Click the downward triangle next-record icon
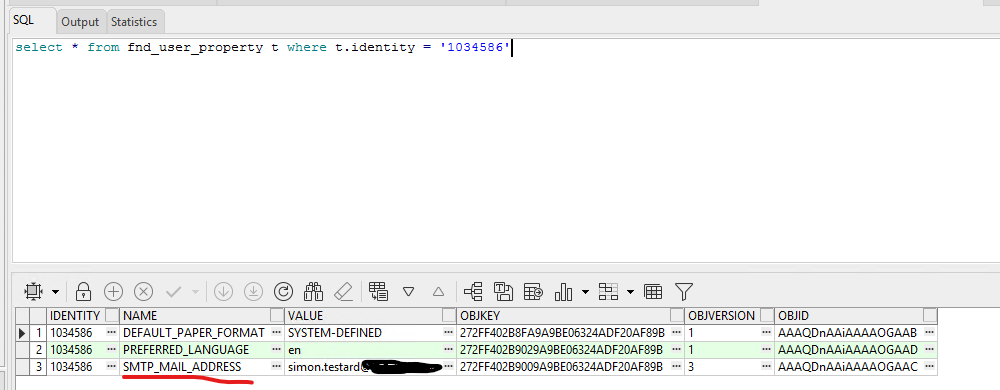Screen dimensions: 1000x390 coord(409,292)
